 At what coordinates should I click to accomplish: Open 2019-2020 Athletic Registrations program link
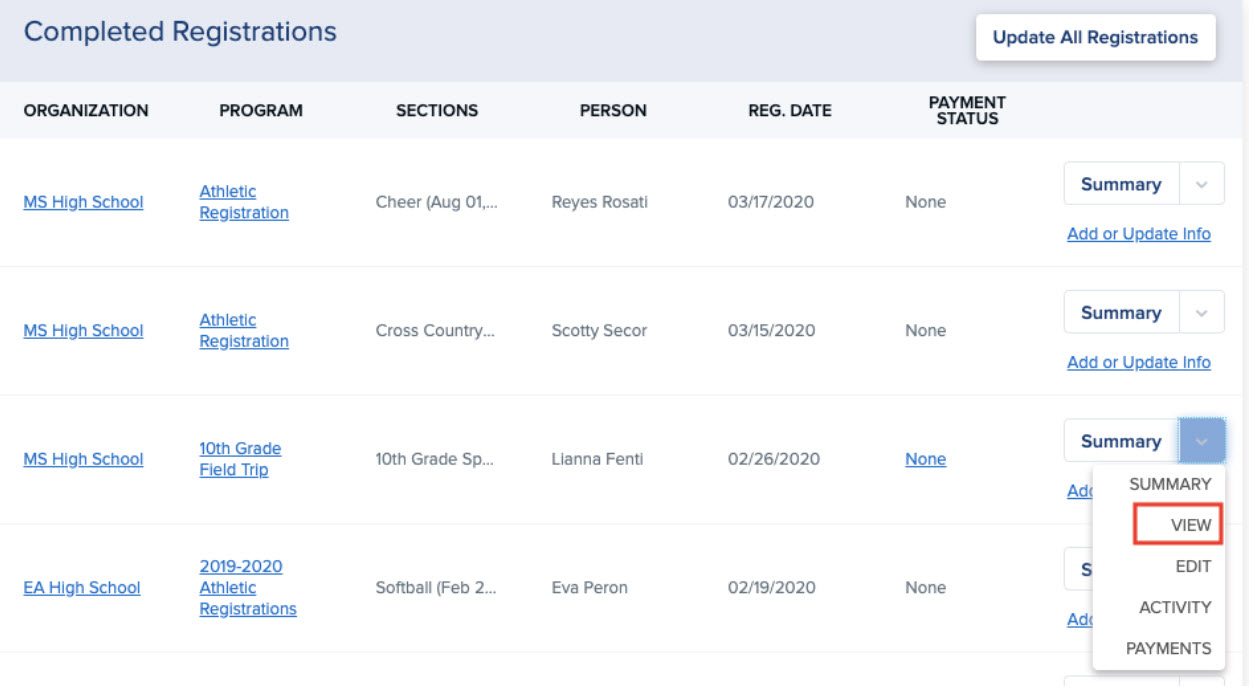[x=248, y=588]
